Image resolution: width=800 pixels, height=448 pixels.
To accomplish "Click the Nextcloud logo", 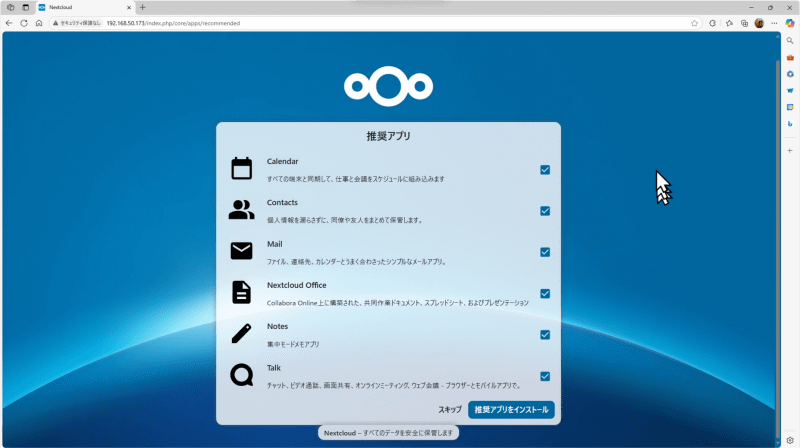I will [x=388, y=86].
